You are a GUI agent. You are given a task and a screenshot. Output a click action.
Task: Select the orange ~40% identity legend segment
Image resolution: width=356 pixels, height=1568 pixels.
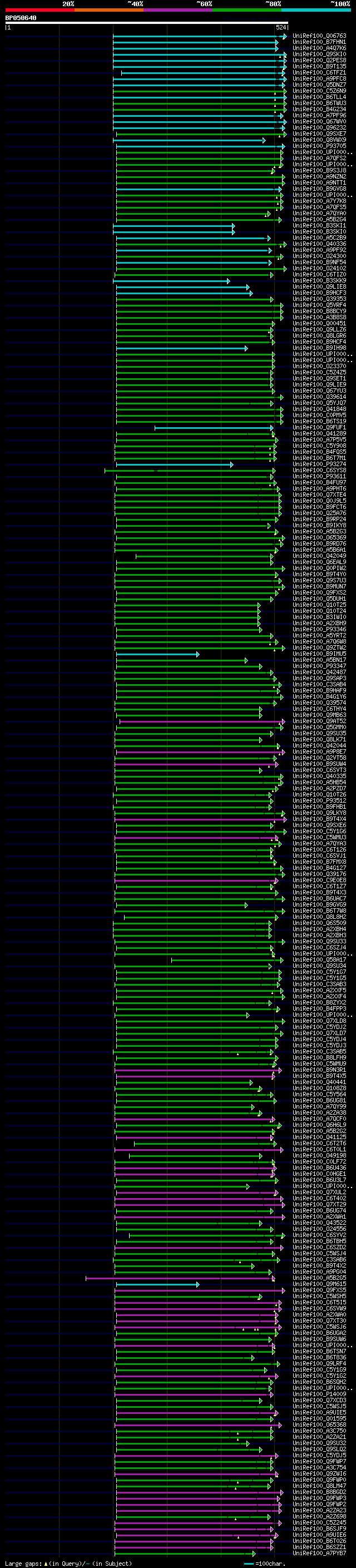pos(109,11)
